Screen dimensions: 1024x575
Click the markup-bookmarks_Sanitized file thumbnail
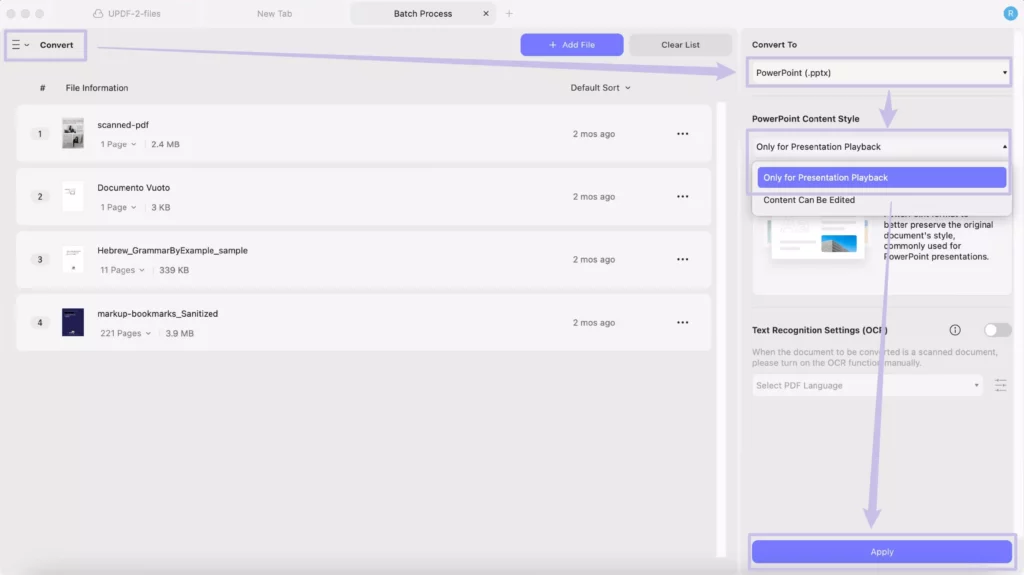coord(73,322)
